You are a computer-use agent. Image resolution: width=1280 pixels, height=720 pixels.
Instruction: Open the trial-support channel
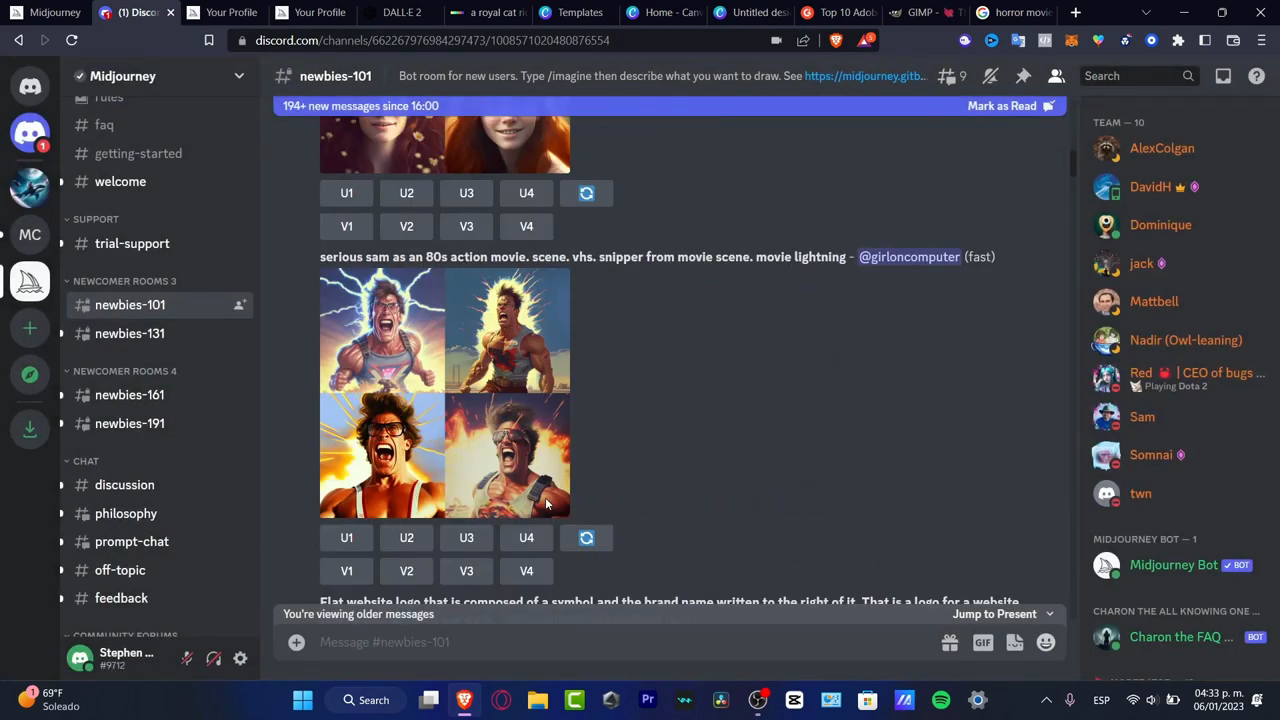click(132, 244)
